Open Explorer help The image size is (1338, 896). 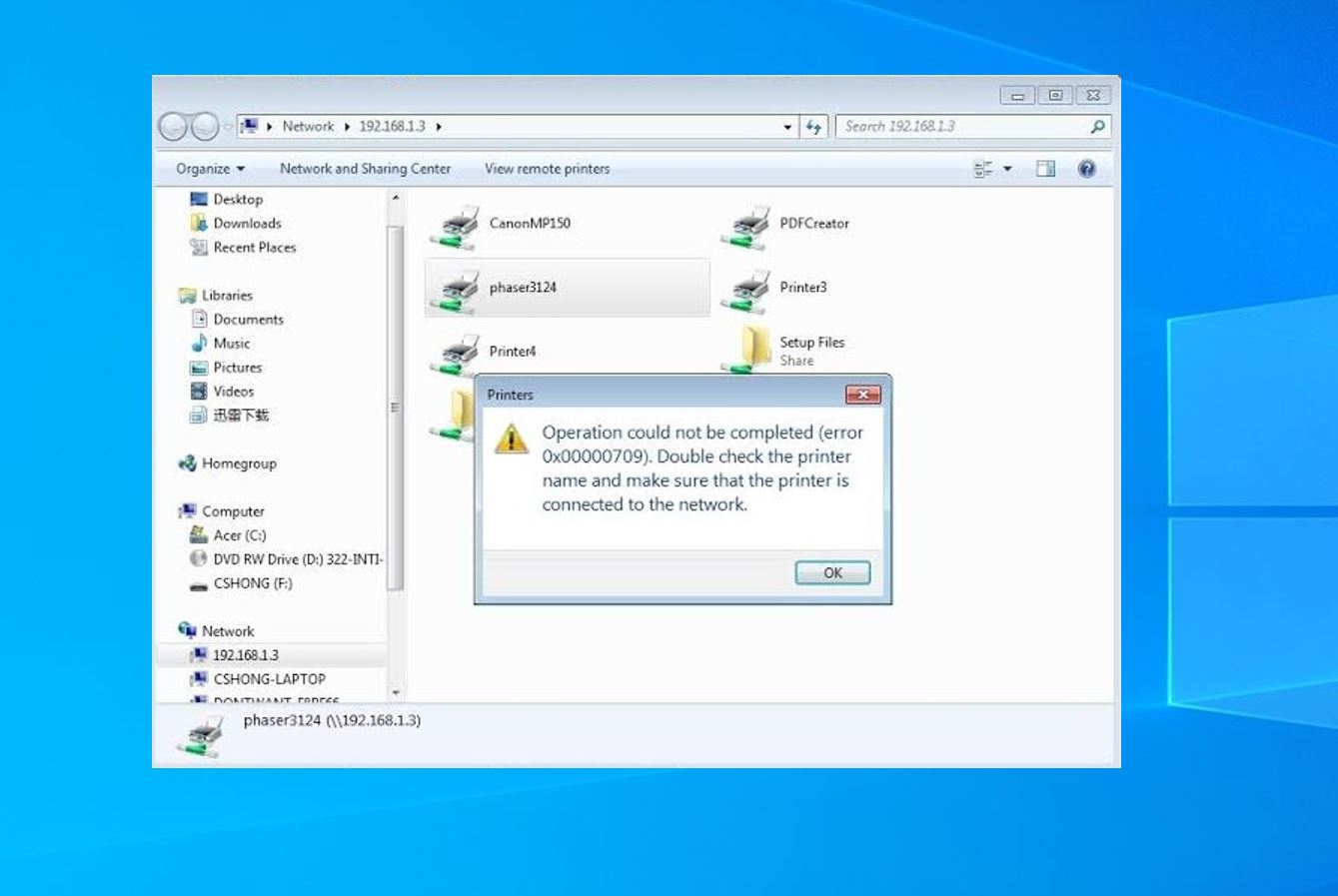click(x=1086, y=168)
